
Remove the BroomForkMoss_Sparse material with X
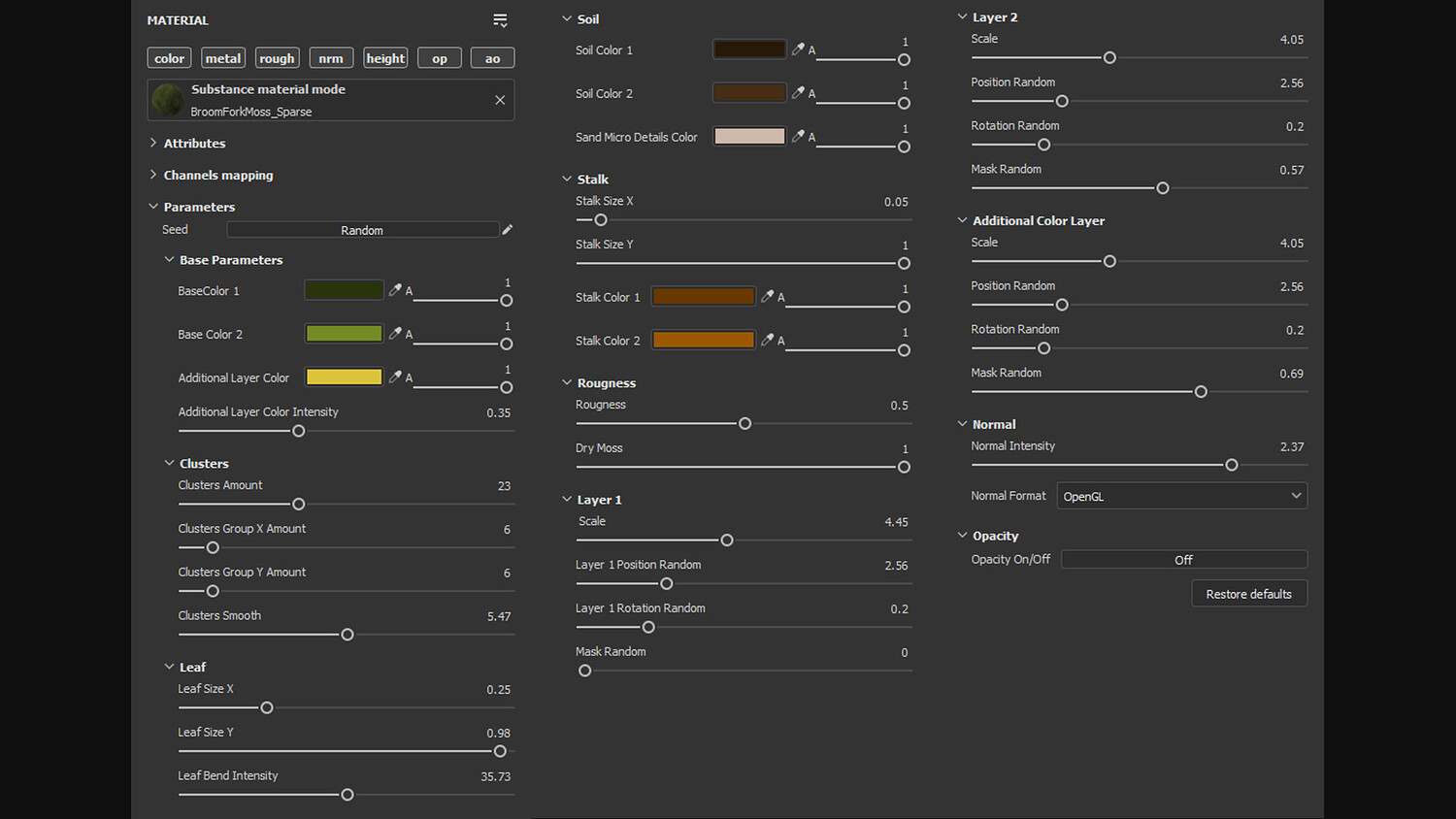click(x=500, y=100)
